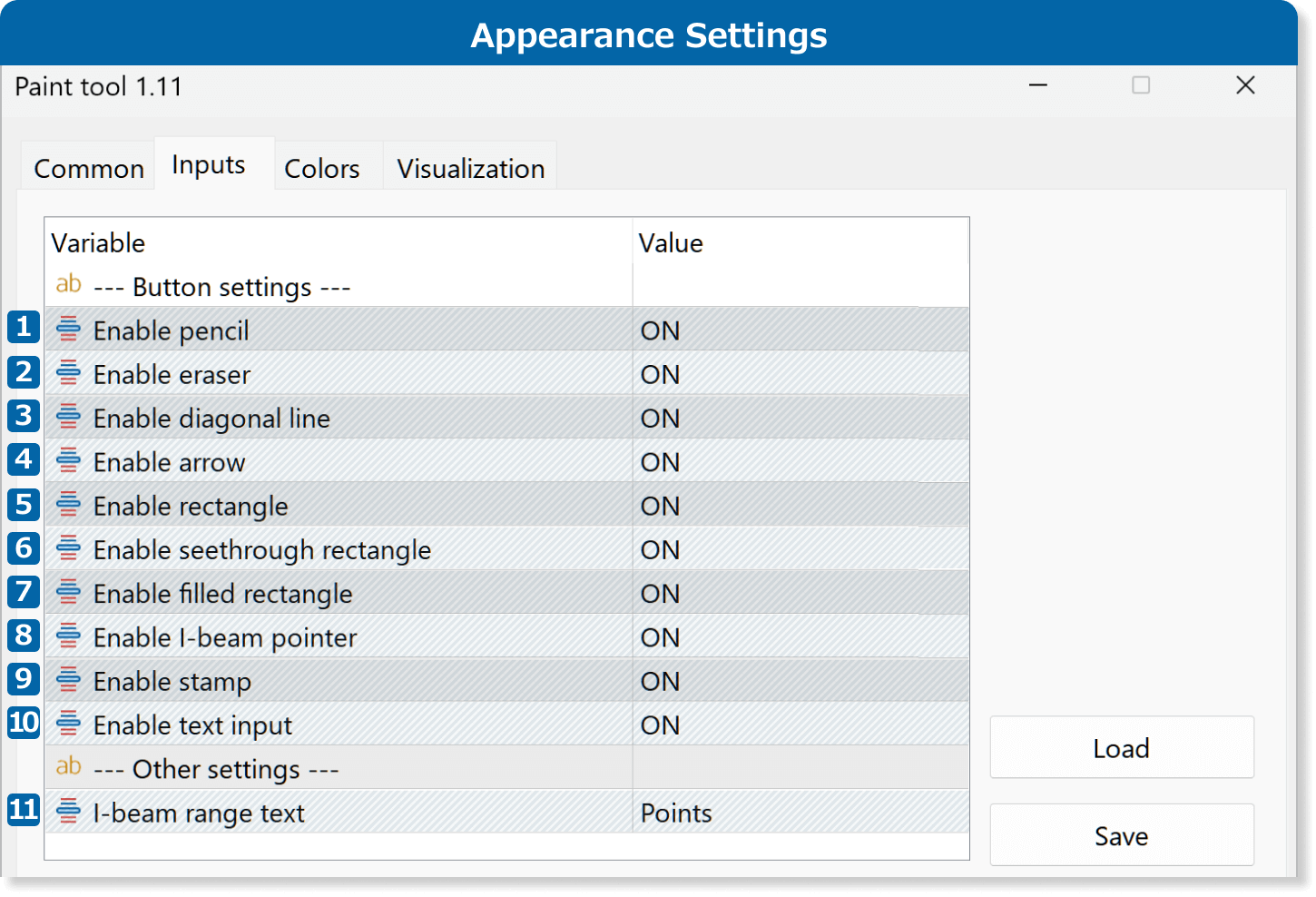Toggle the ON value for Enable filled rectangle
The width and height of the screenshot is (1316, 897).
tap(660, 593)
